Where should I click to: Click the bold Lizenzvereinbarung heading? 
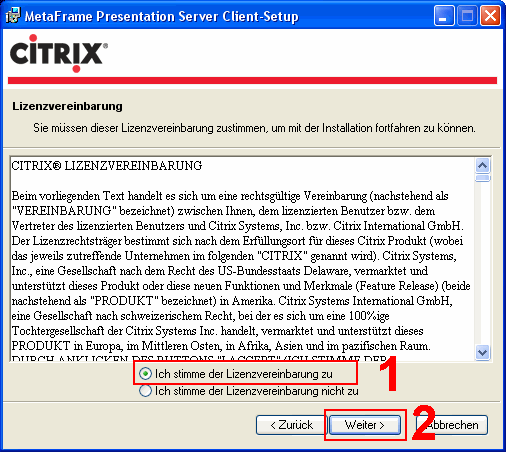67,106
